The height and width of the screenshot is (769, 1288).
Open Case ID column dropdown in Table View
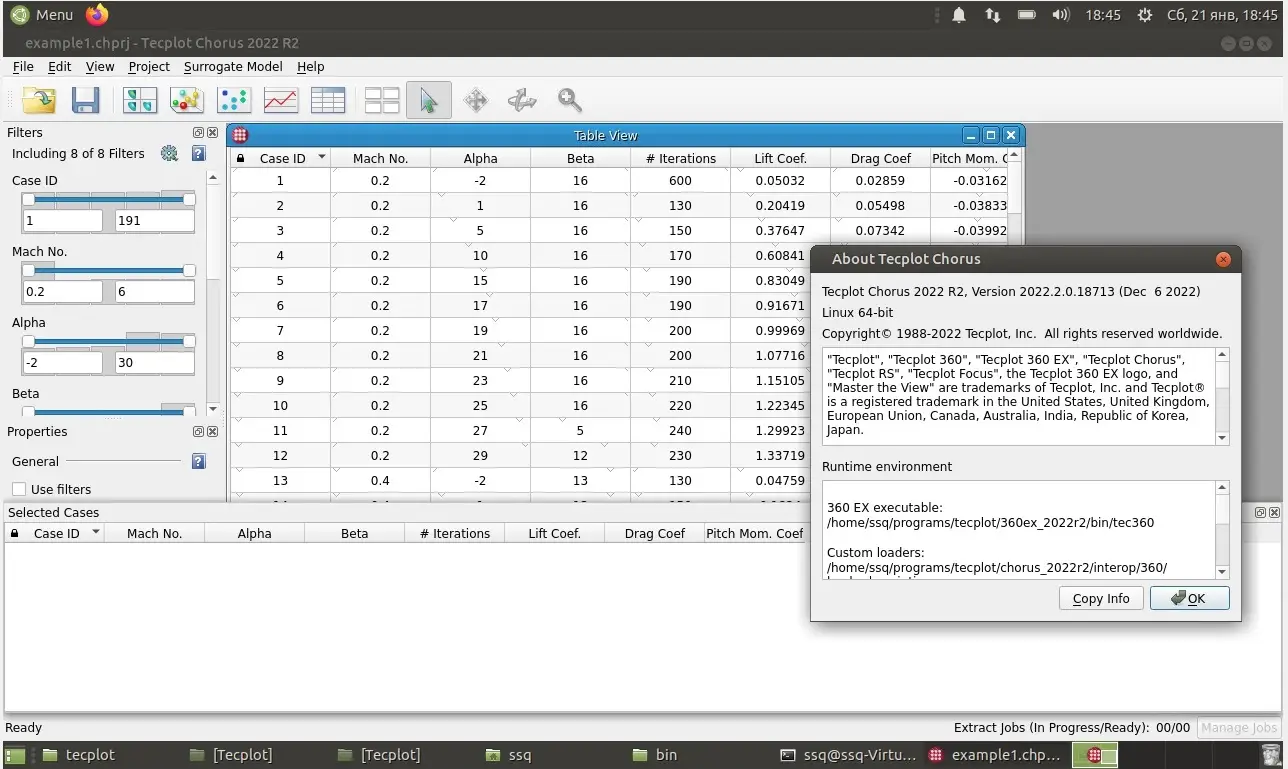(x=321, y=158)
